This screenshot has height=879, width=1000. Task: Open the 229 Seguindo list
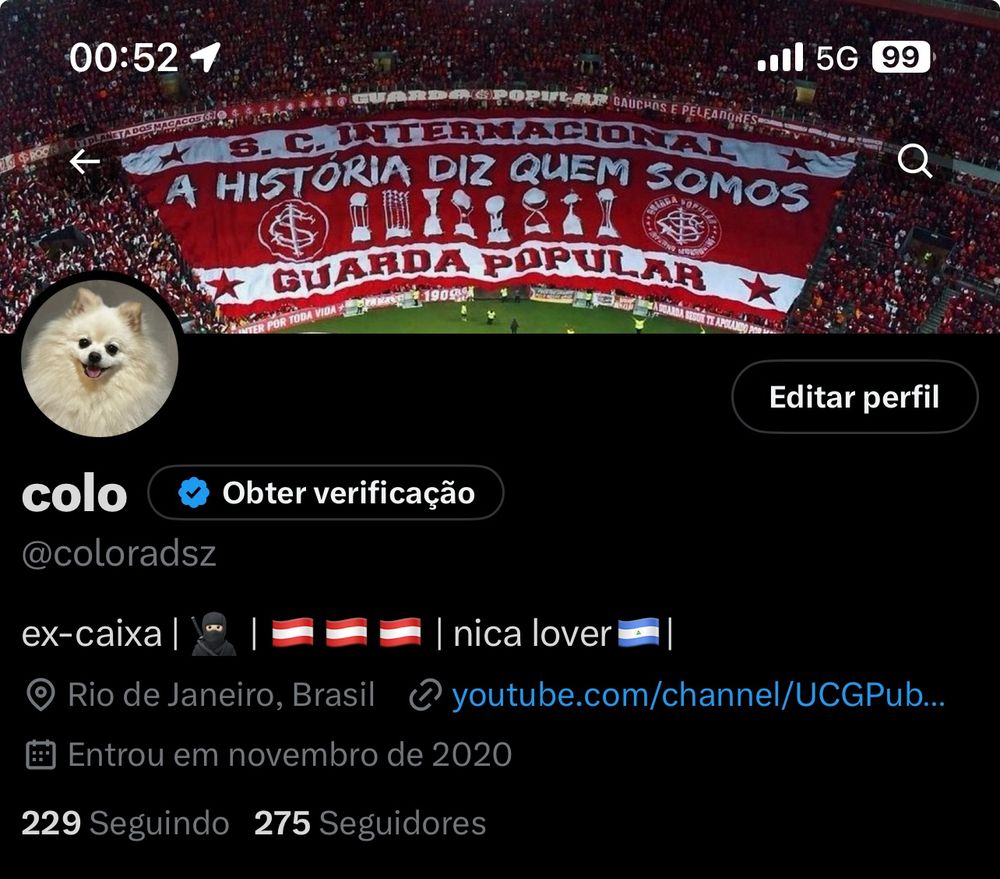tap(125, 823)
